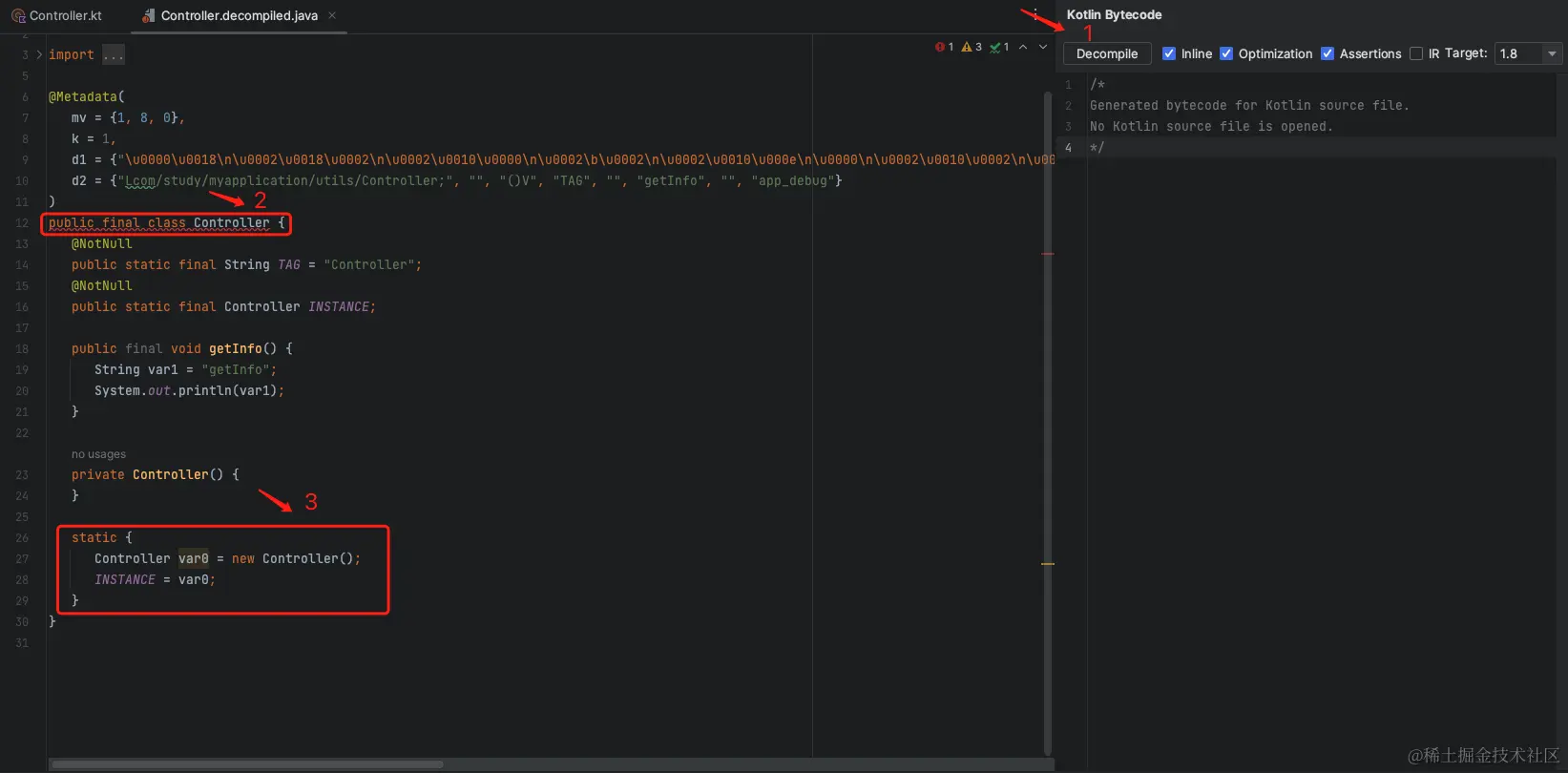The image size is (1568, 773).
Task: Click the @Metadata annotation
Action: 83,97
